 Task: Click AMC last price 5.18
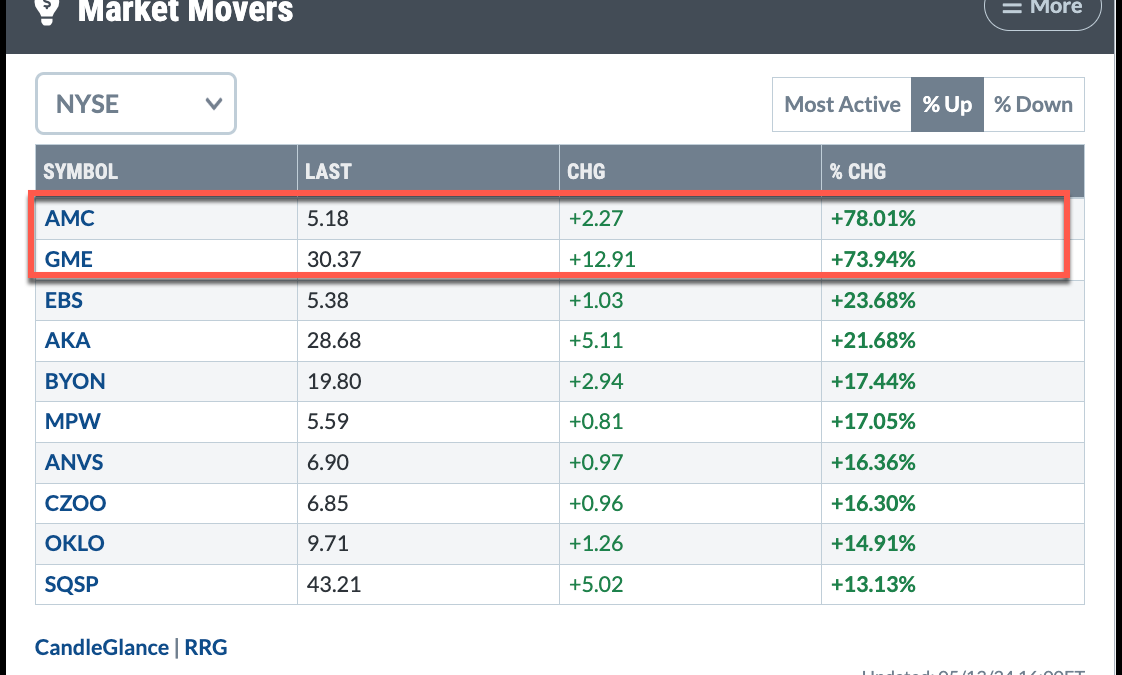328,218
